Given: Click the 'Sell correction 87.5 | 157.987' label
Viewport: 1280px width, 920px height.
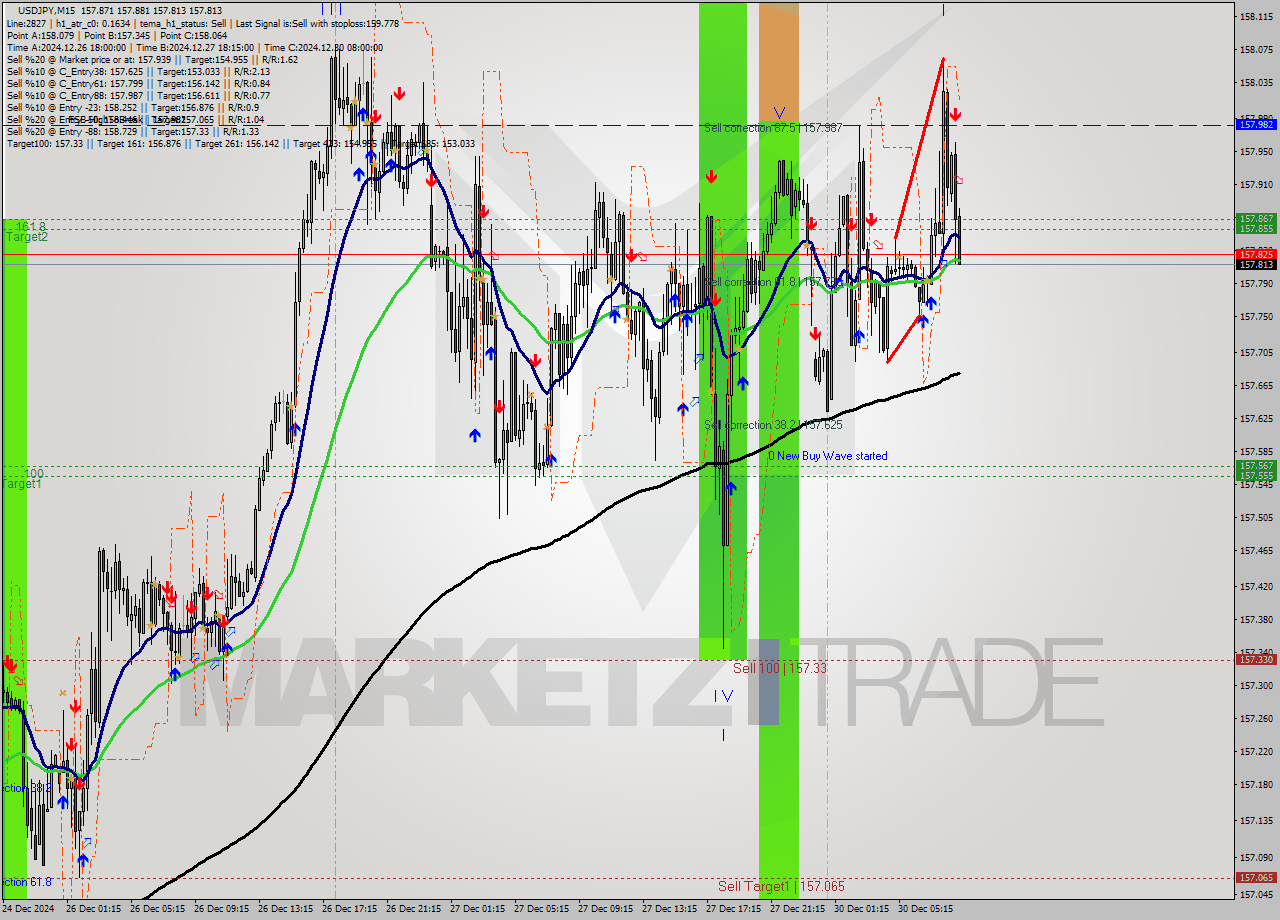Looking at the screenshot, I should pos(772,128).
